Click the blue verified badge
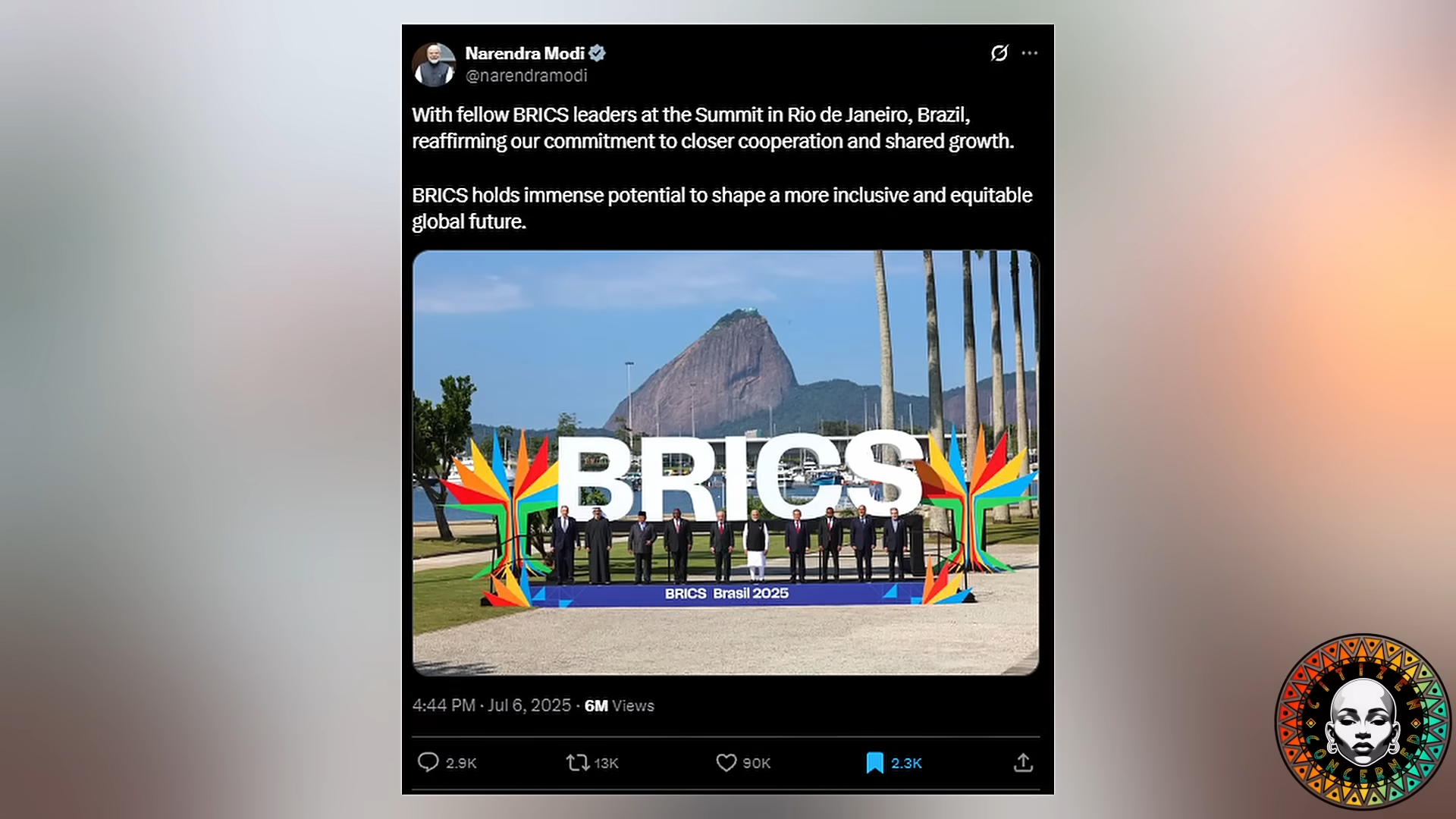Image resolution: width=1456 pixels, height=819 pixels. [x=598, y=53]
